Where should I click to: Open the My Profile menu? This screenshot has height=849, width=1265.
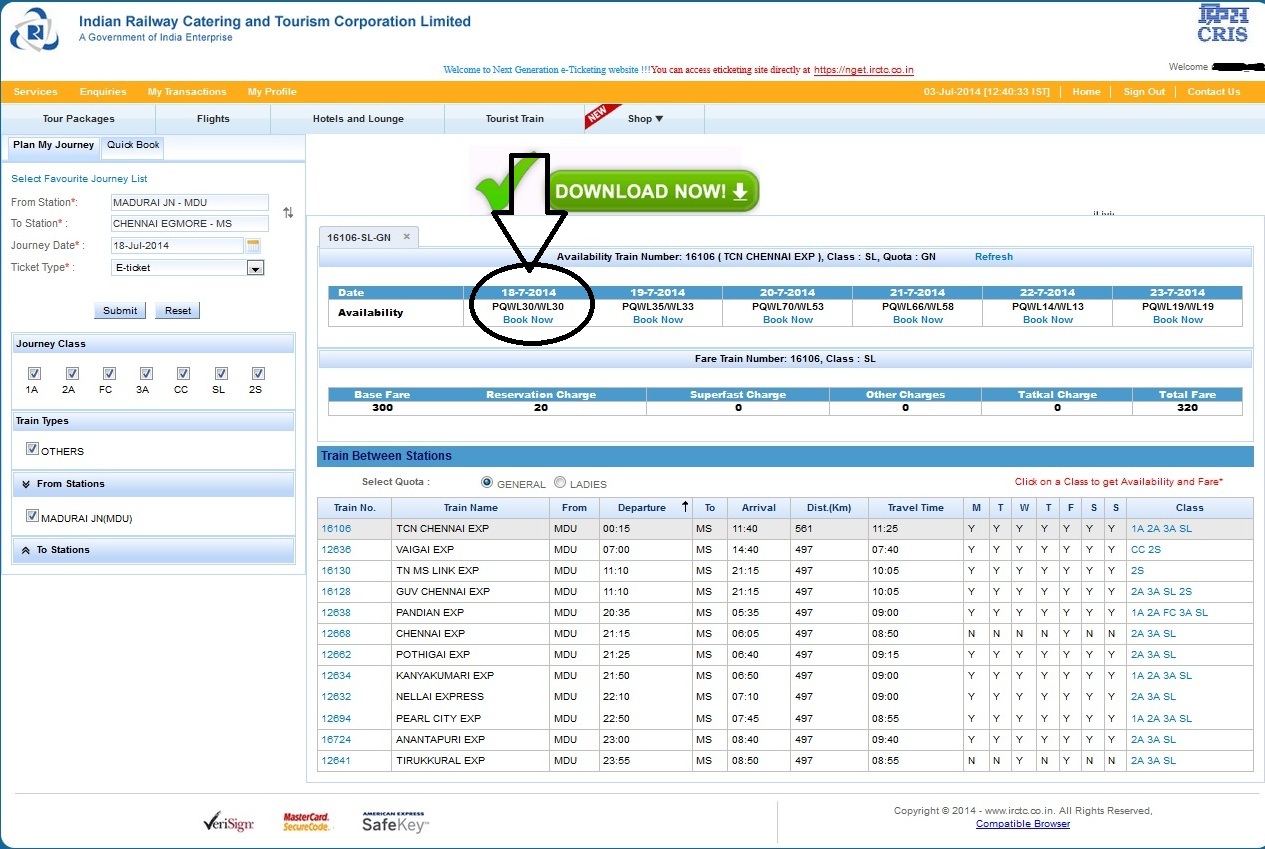point(272,92)
